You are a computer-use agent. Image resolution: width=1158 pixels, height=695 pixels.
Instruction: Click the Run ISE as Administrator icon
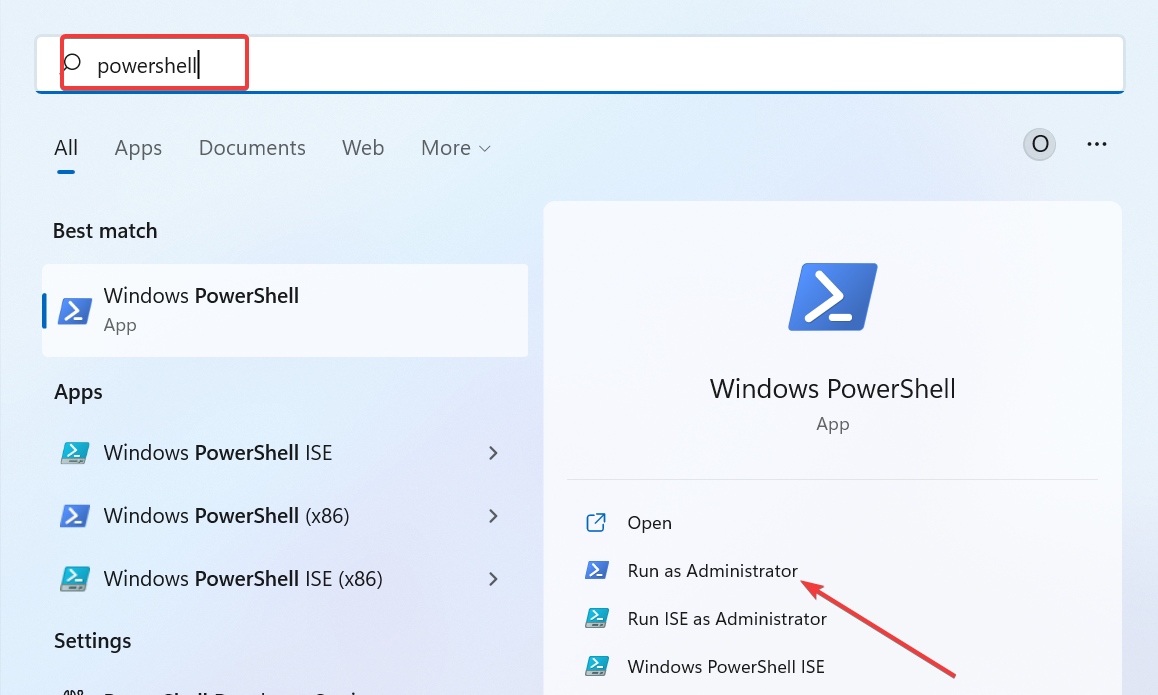597,618
